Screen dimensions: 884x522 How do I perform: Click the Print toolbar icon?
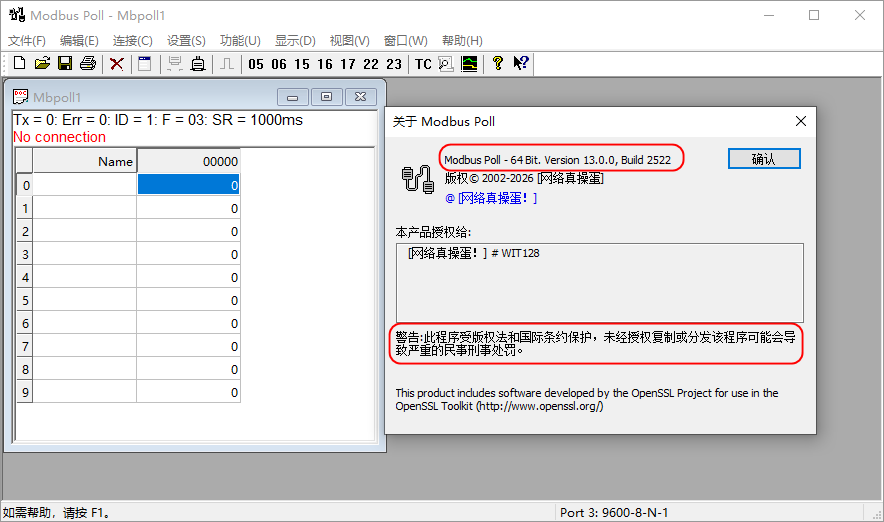pyautogui.click(x=88, y=64)
